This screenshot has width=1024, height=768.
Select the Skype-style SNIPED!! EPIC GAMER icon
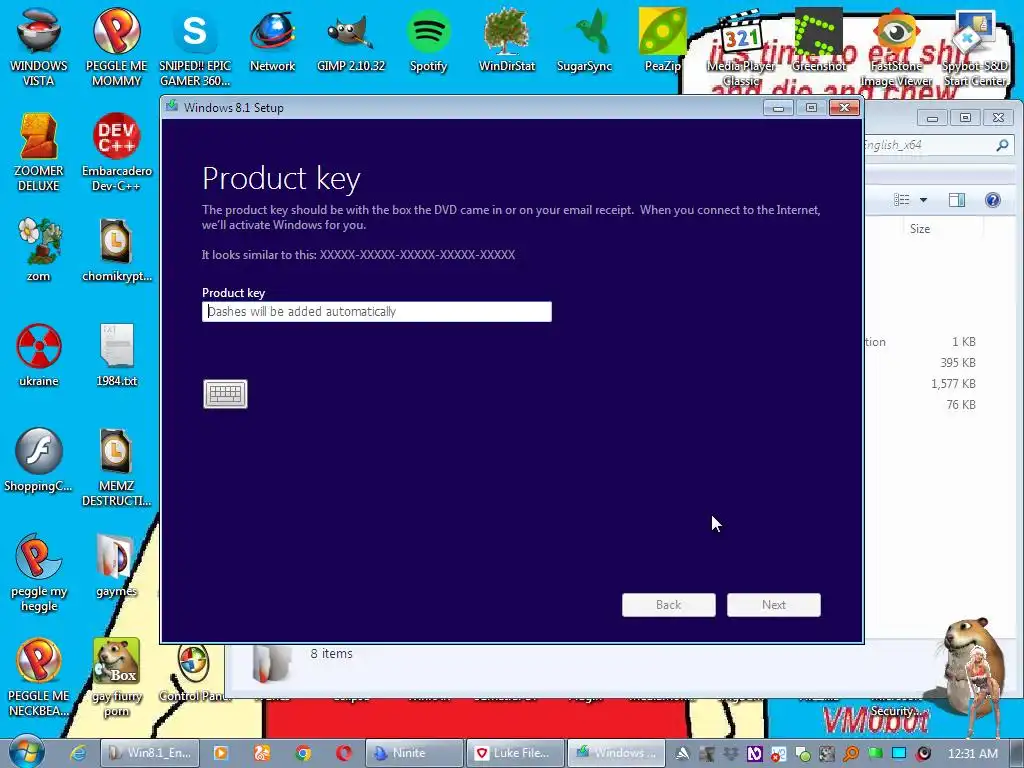(195, 47)
